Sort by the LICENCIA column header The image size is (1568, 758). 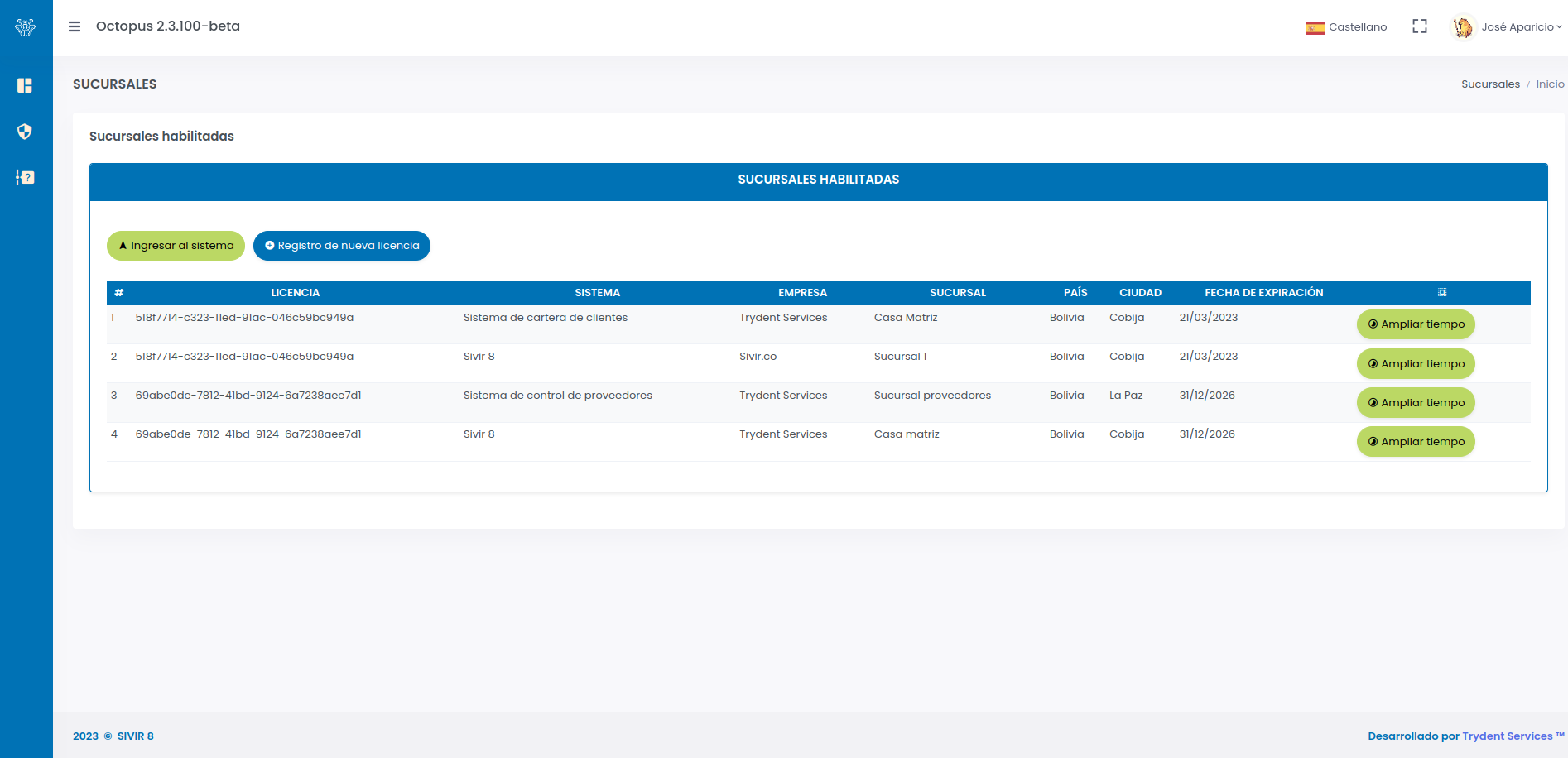pos(295,293)
